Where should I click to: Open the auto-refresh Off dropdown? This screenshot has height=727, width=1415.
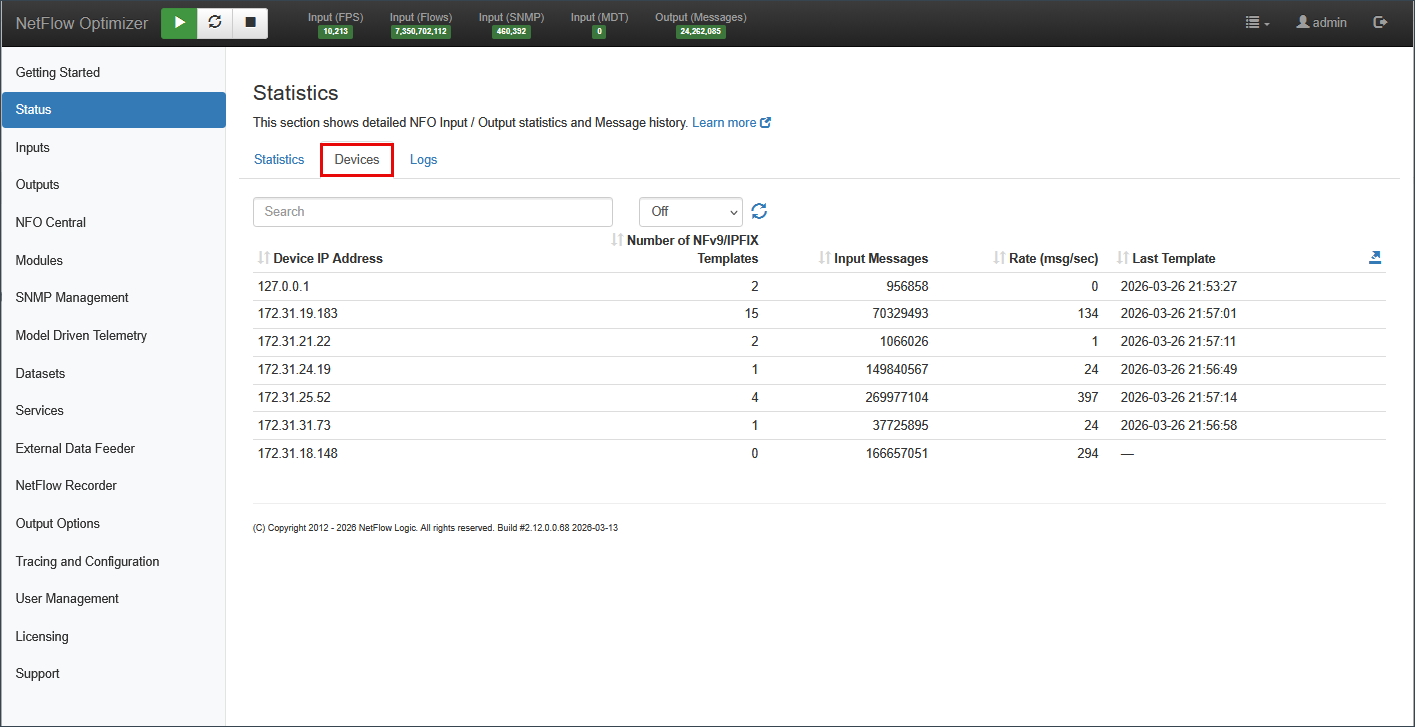pyautogui.click(x=690, y=211)
